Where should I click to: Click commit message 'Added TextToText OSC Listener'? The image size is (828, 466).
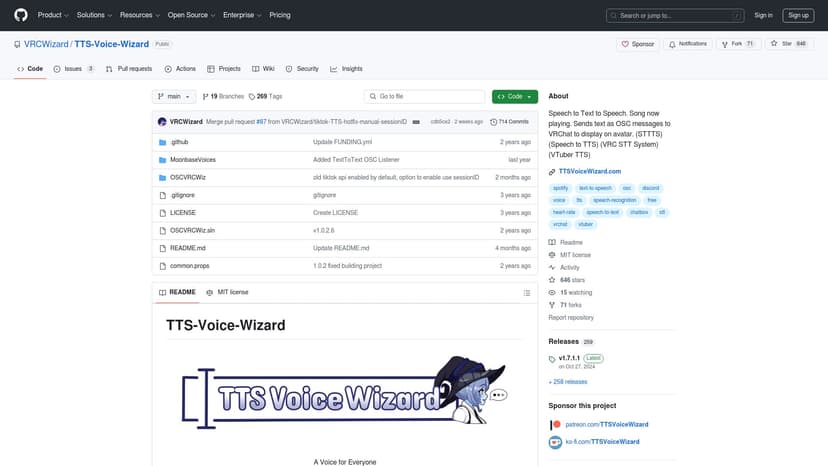tap(356, 160)
